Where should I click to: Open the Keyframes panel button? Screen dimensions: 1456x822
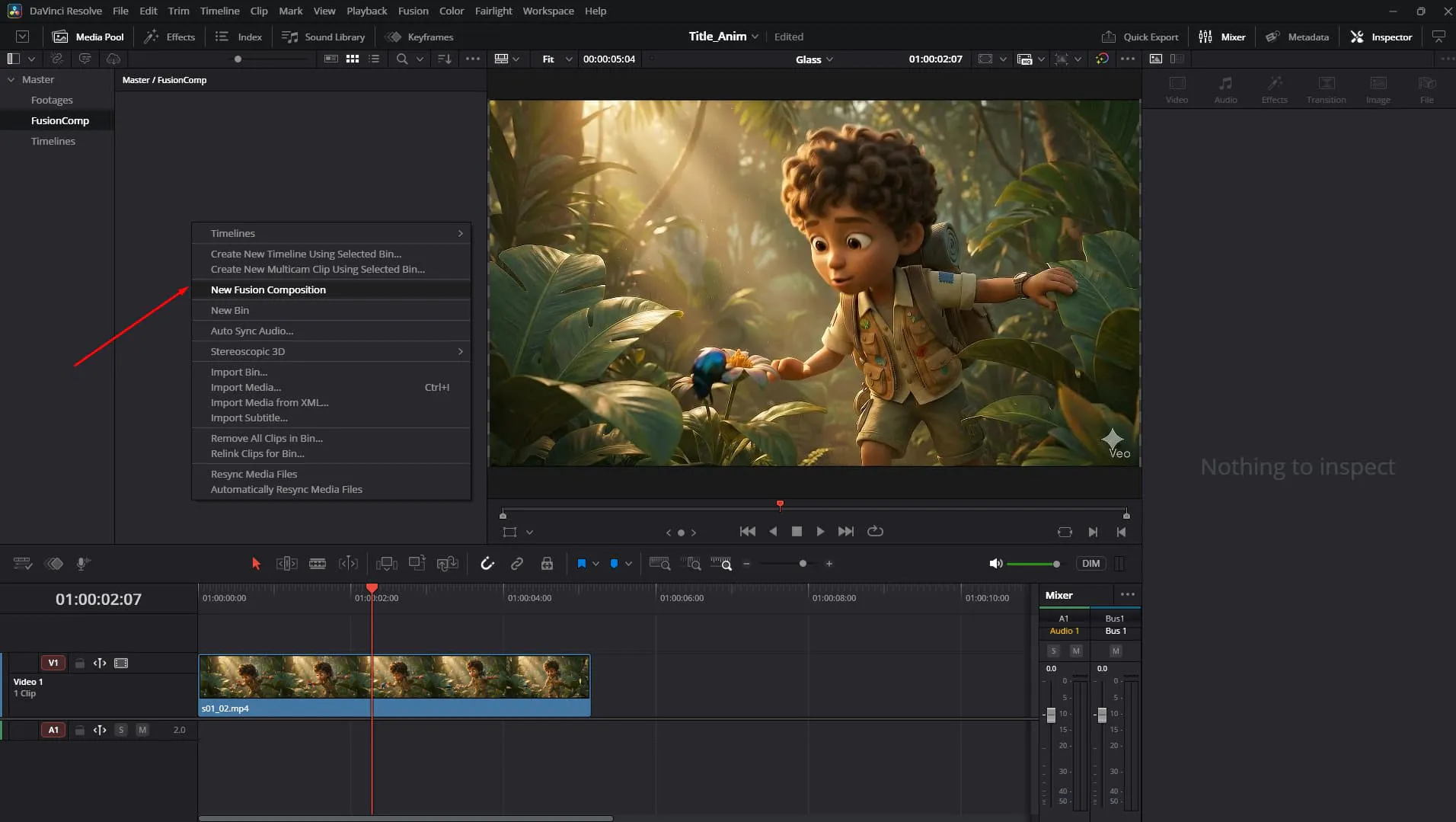coord(420,37)
